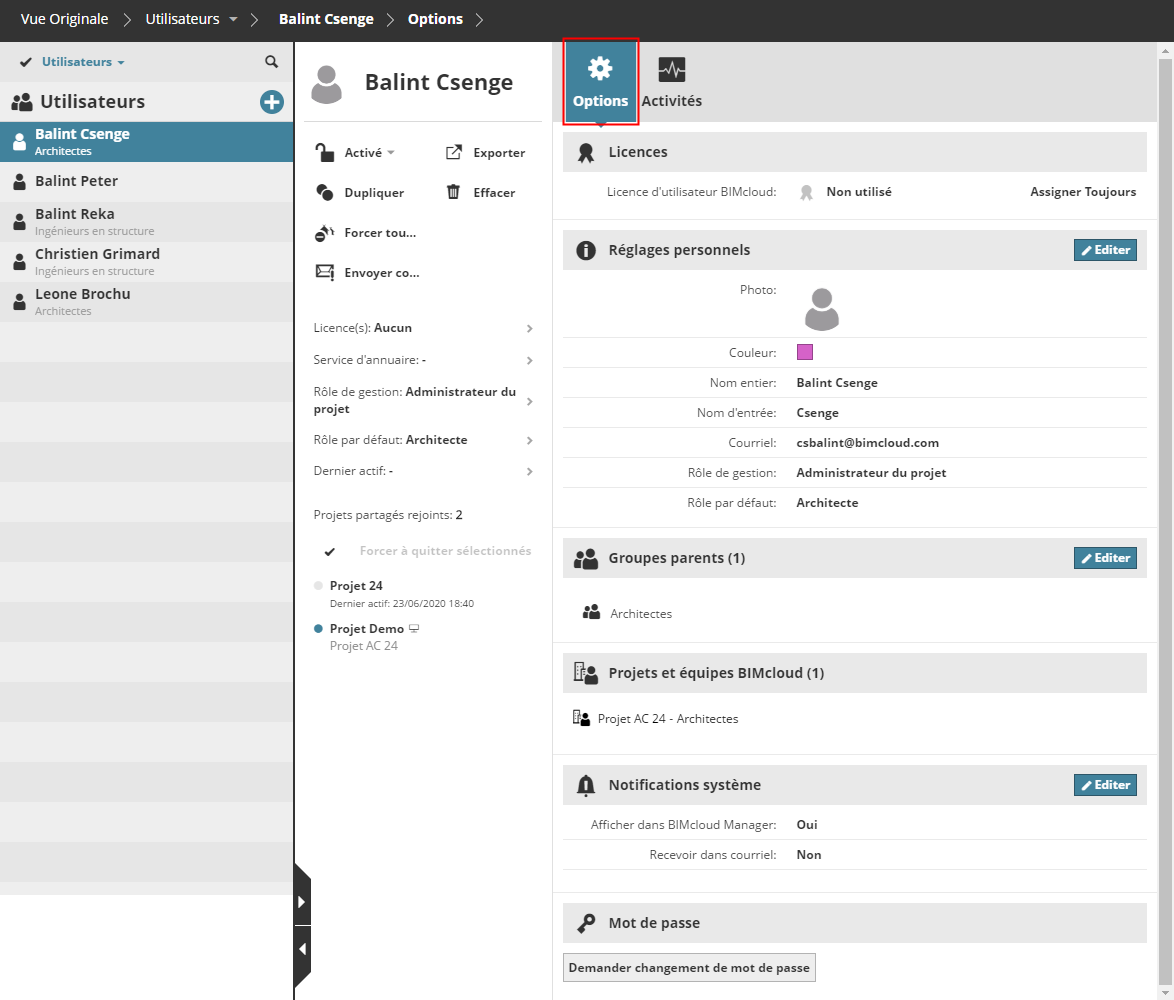Click the force logout icon
The width and height of the screenshot is (1174, 1000).
click(324, 233)
